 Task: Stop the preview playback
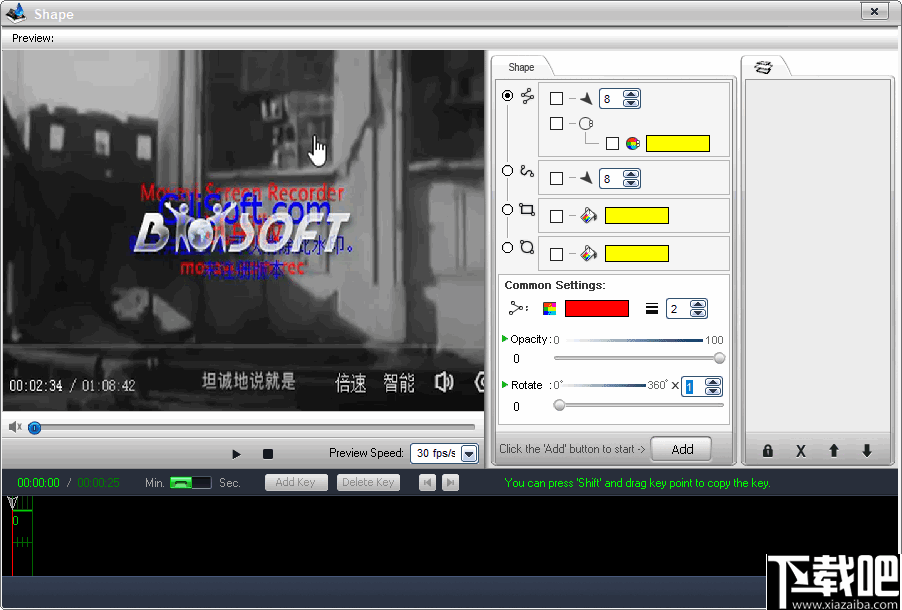point(267,453)
